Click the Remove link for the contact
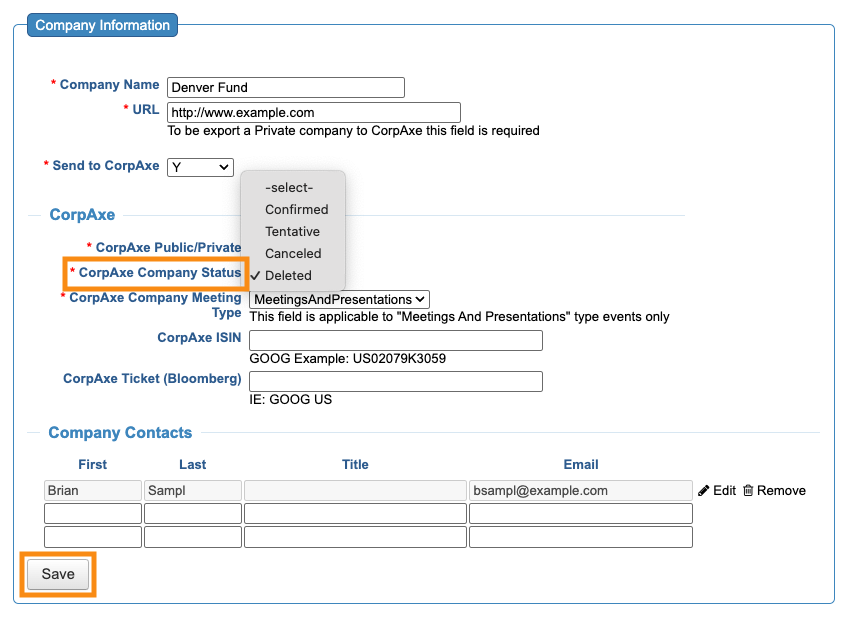The width and height of the screenshot is (852, 620). (x=781, y=490)
